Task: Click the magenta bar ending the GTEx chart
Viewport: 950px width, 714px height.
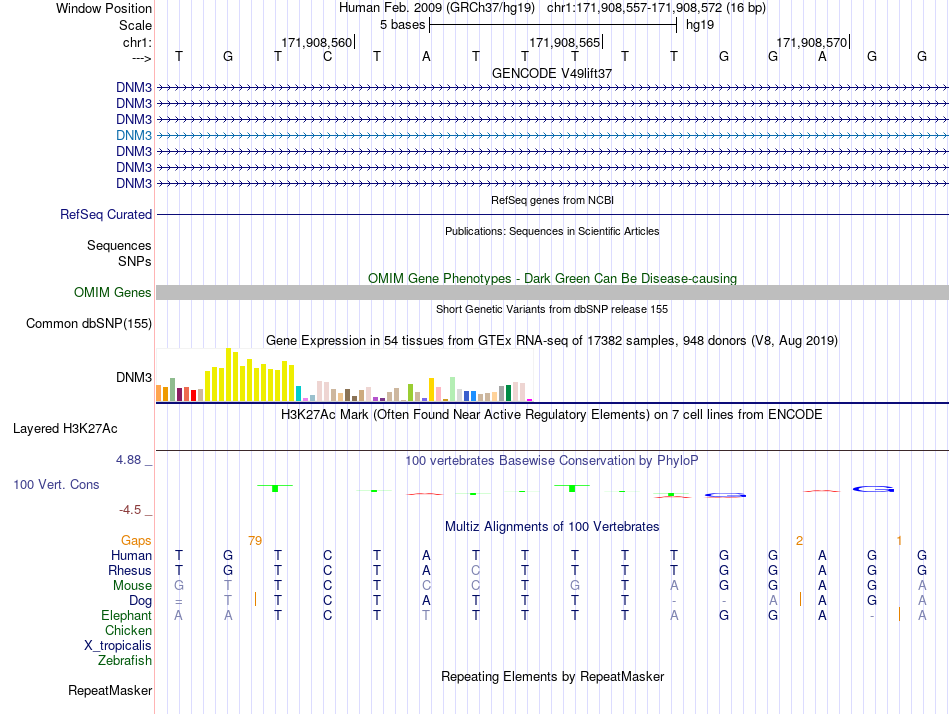Action: pos(530,400)
